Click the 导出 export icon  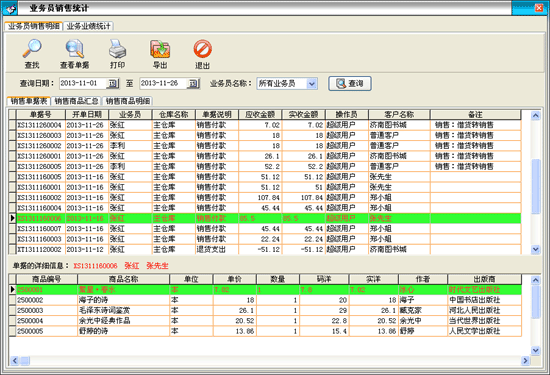[x=160, y=49]
